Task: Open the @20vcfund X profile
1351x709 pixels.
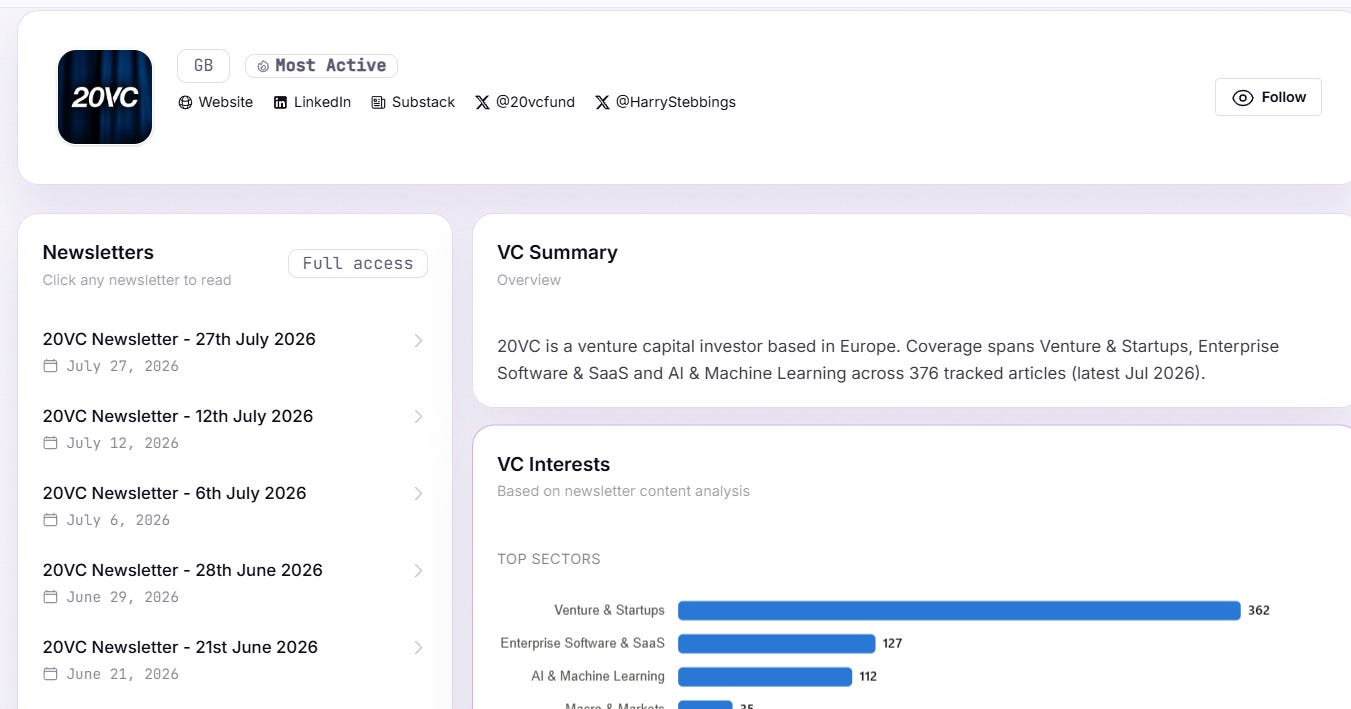Action: point(525,102)
